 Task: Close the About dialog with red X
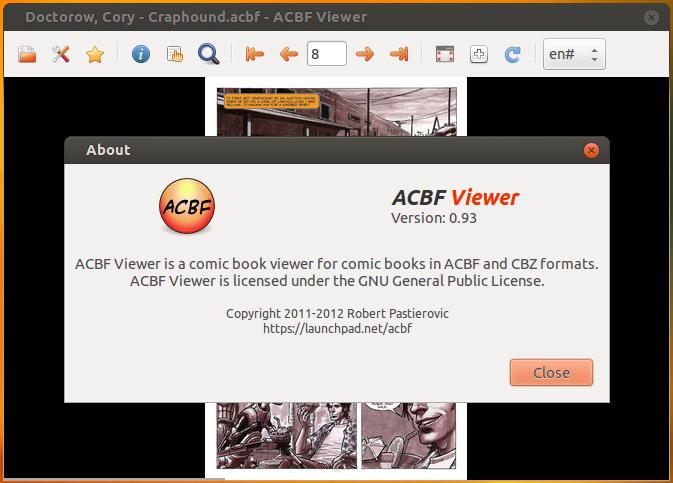(x=591, y=150)
